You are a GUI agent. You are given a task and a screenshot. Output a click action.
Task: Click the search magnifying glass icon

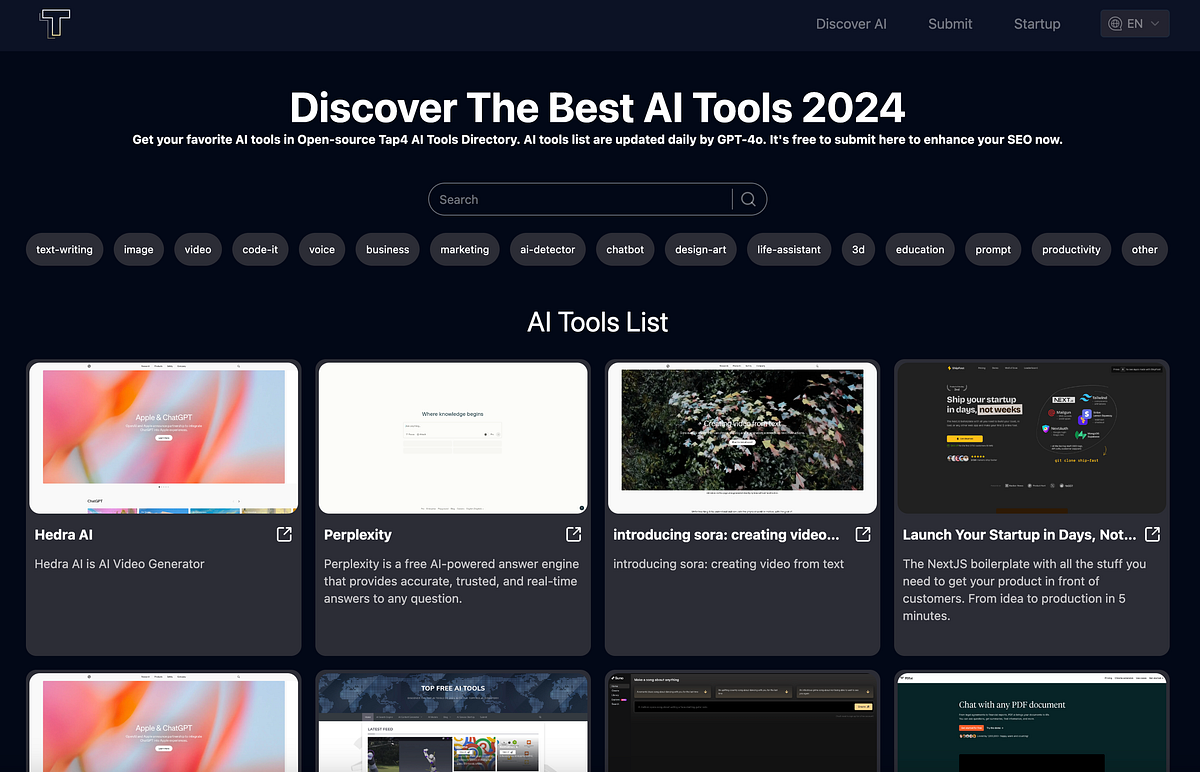(x=748, y=199)
